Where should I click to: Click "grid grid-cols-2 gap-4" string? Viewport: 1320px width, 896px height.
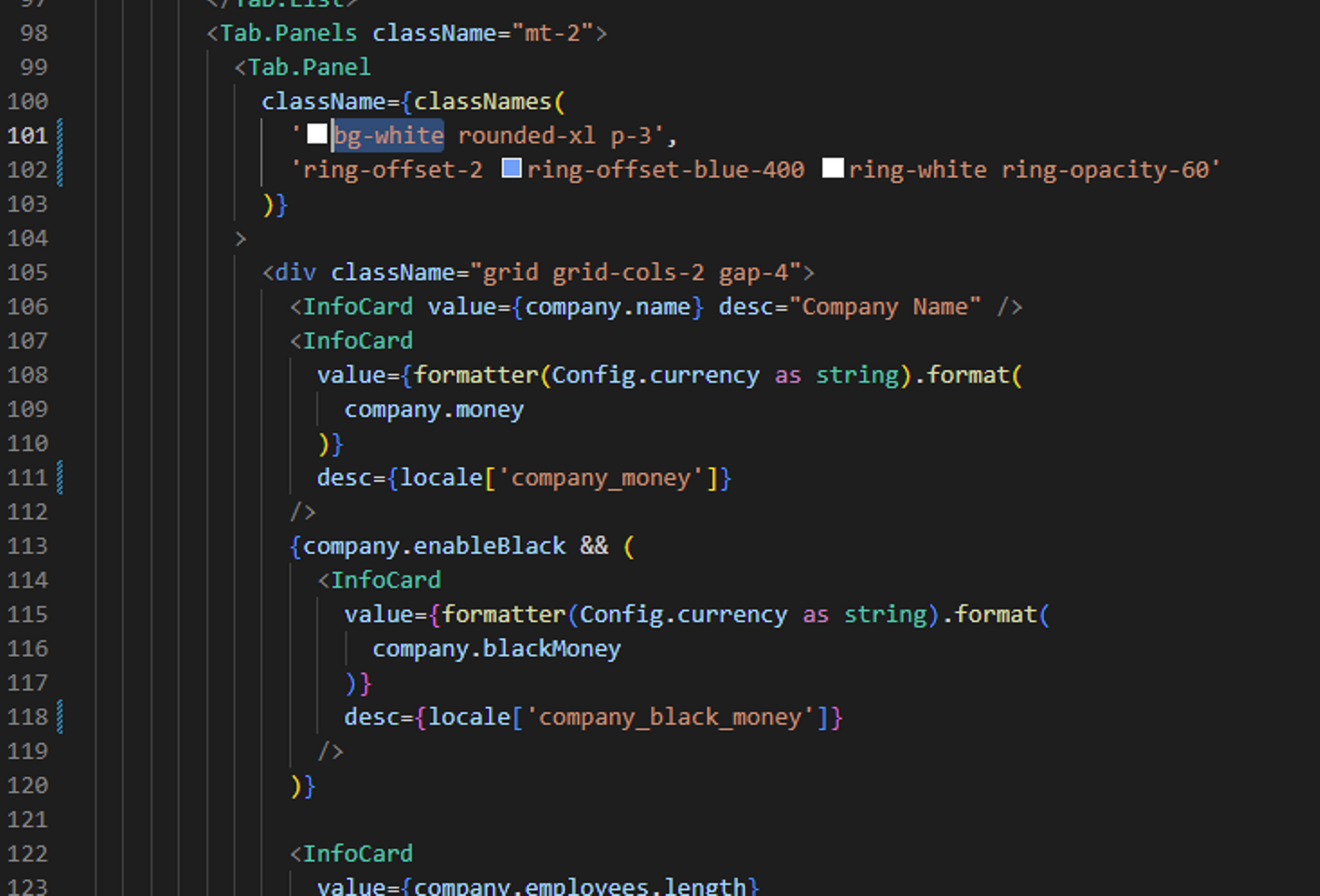(635, 273)
